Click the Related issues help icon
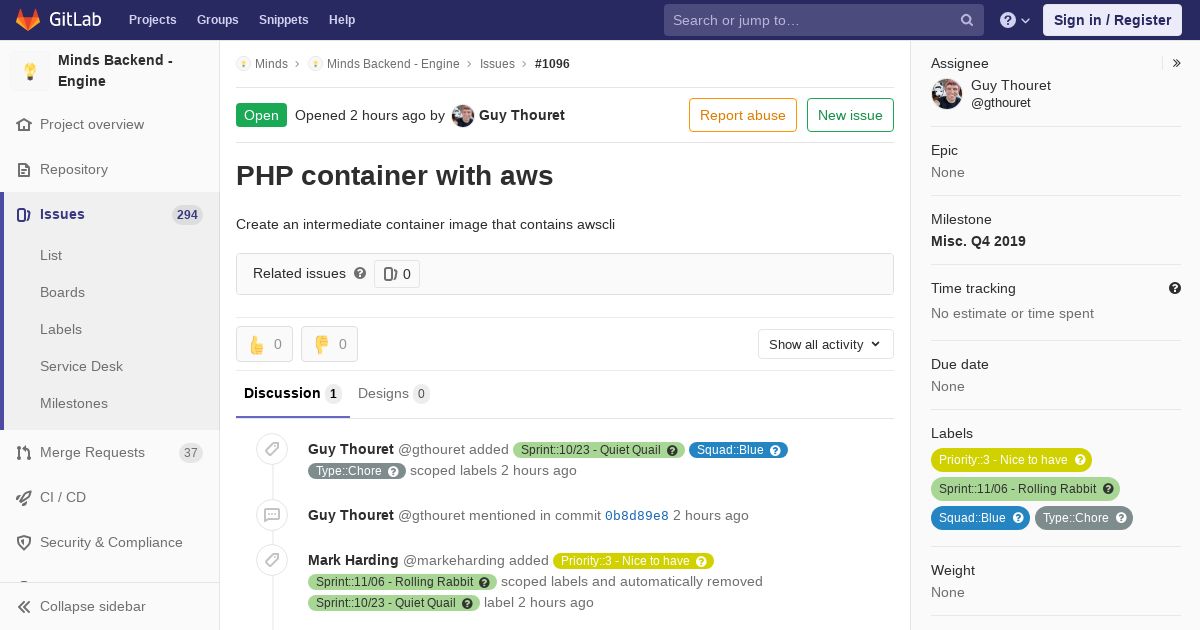 tap(360, 273)
